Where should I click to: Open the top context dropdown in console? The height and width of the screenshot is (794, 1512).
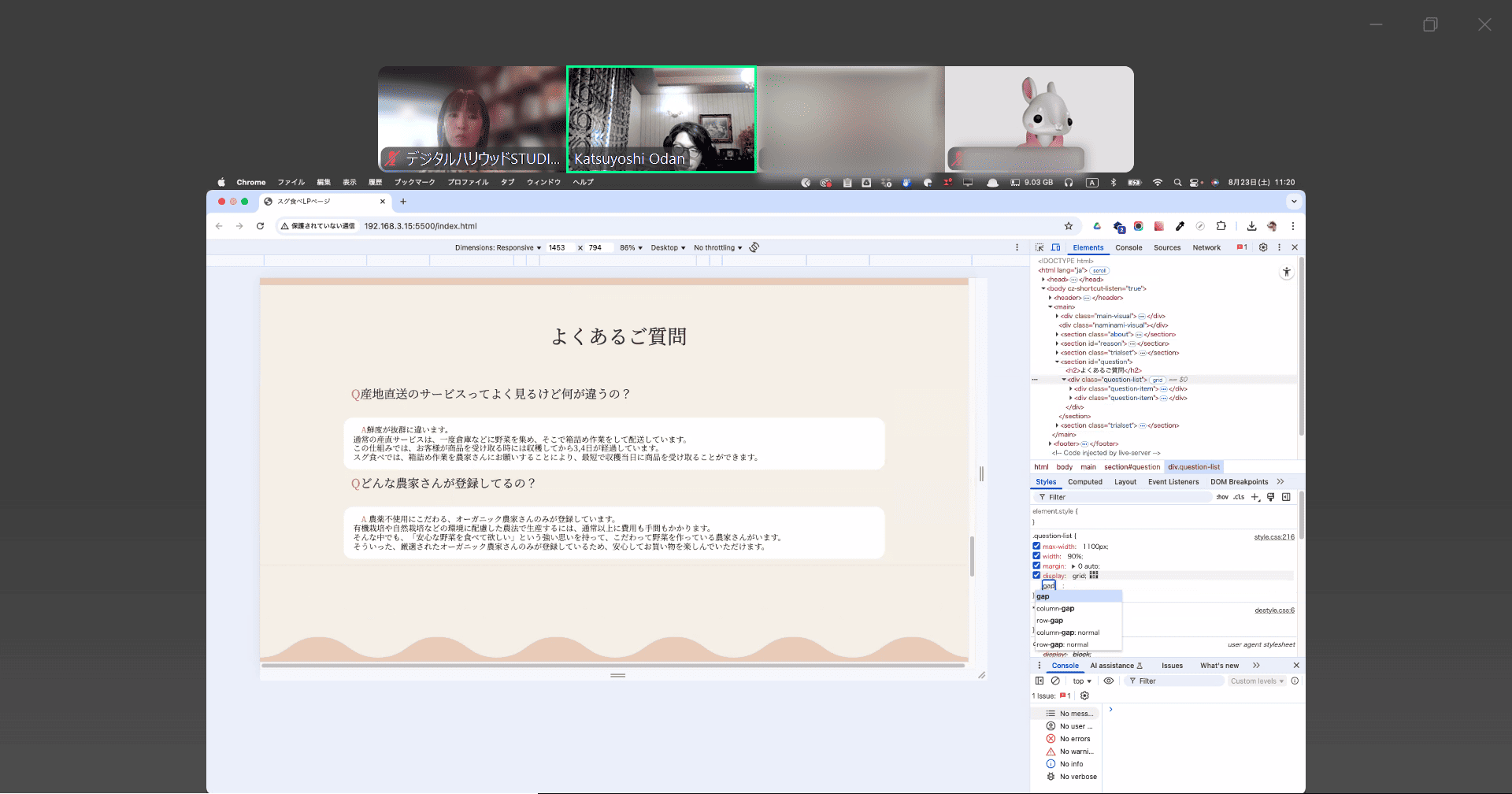pyautogui.click(x=1082, y=681)
